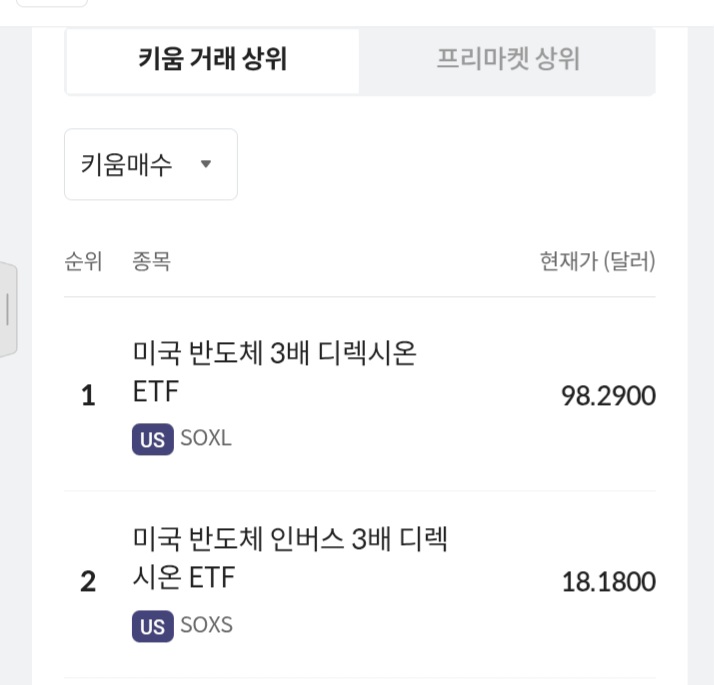The image size is (714, 685).
Task: Click the 순위 column header
Action: 83,263
